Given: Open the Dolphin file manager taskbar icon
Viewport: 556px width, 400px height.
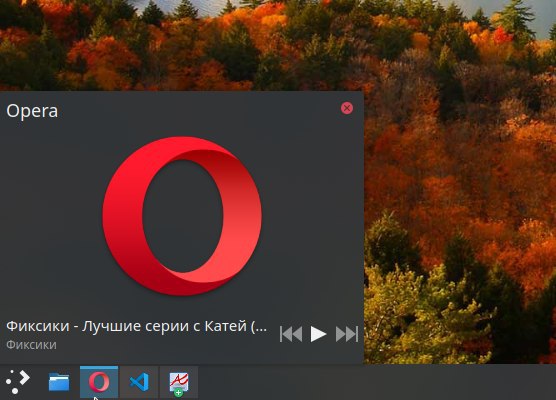Looking at the screenshot, I should (59, 382).
